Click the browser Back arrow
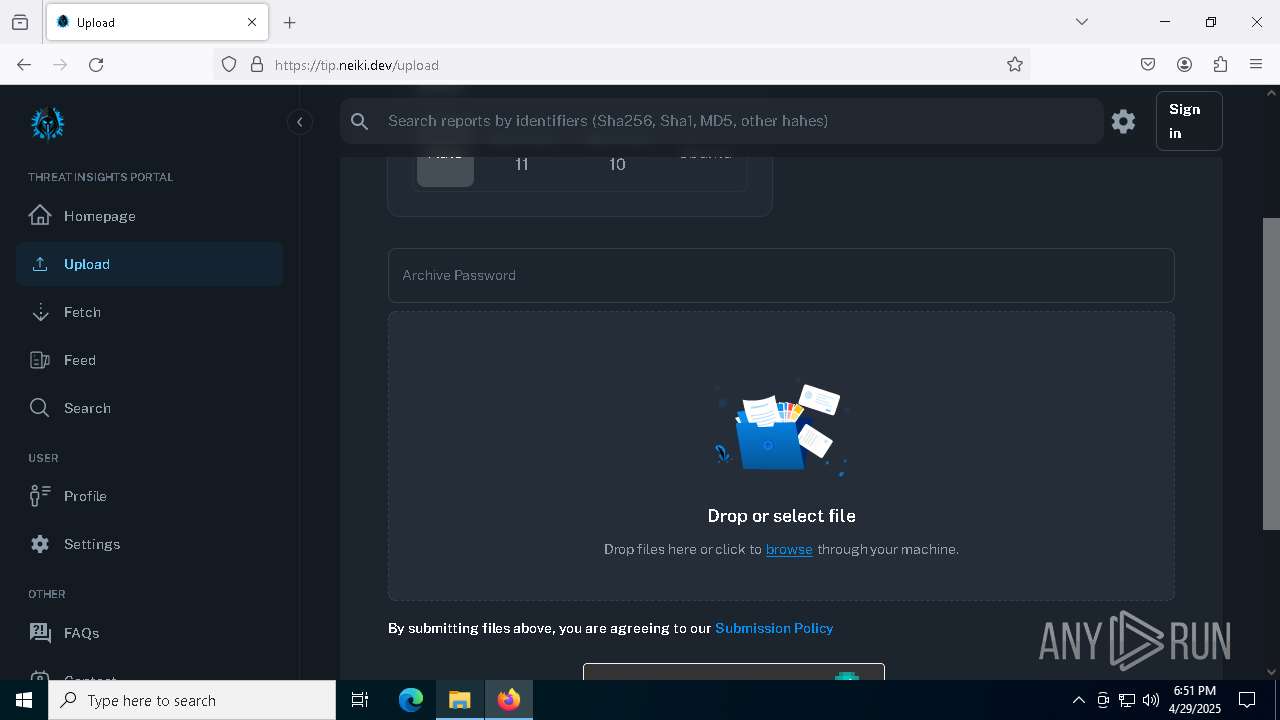 [24, 64]
